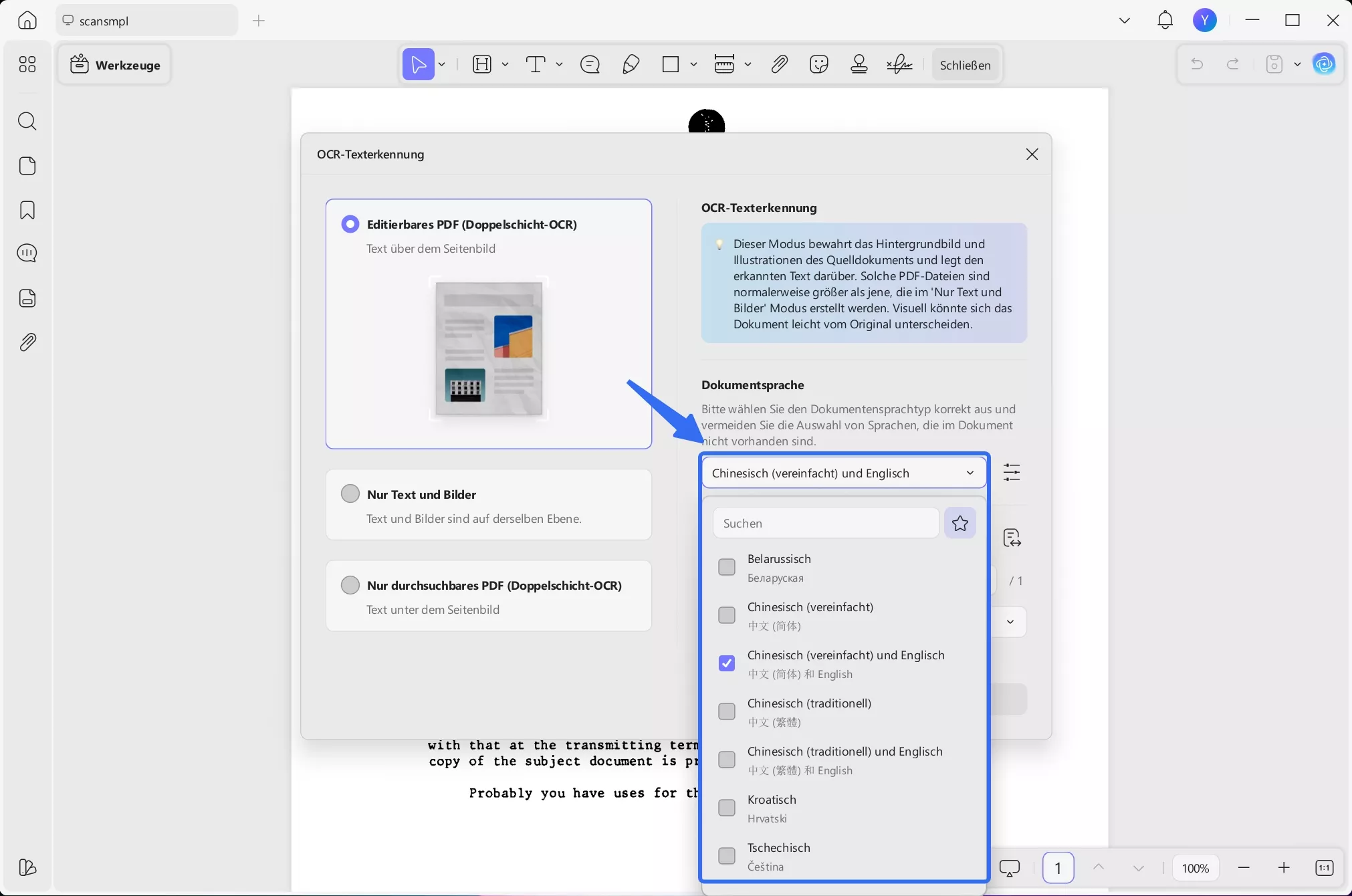This screenshot has width=1352, height=896.
Task: Open the bookmarks panel in sidebar
Action: click(27, 210)
